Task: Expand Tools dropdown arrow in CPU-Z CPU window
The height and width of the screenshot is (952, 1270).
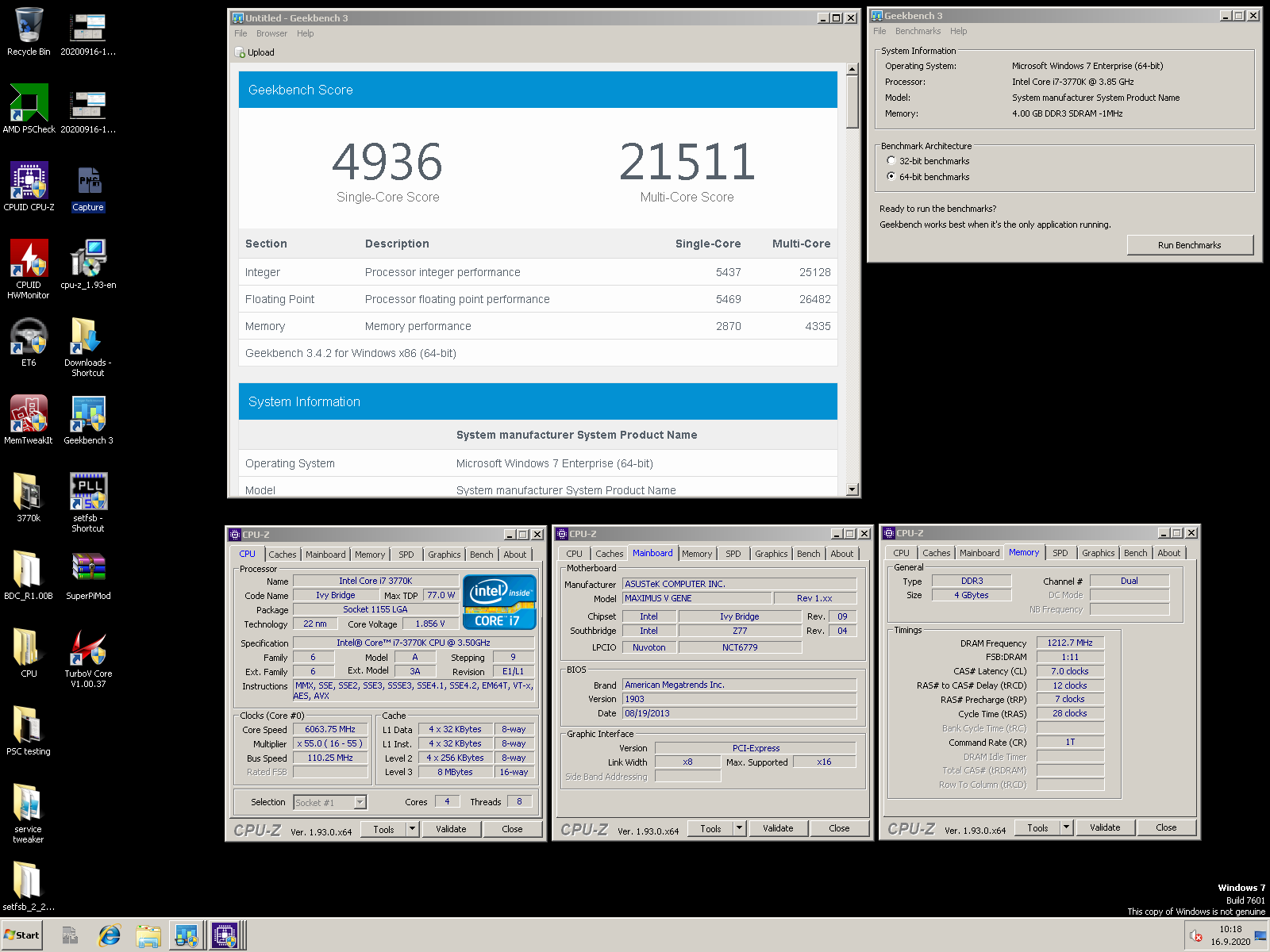Action: (x=412, y=829)
